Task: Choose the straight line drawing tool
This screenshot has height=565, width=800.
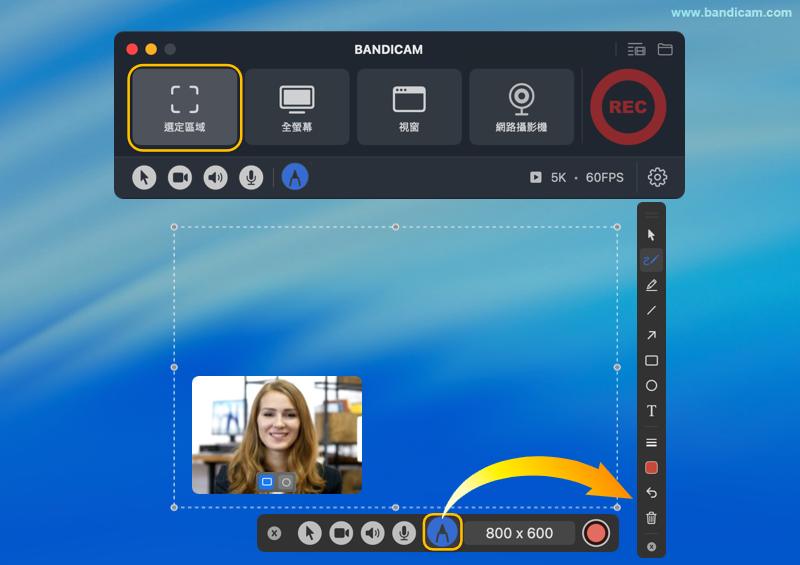Action: point(651,310)
